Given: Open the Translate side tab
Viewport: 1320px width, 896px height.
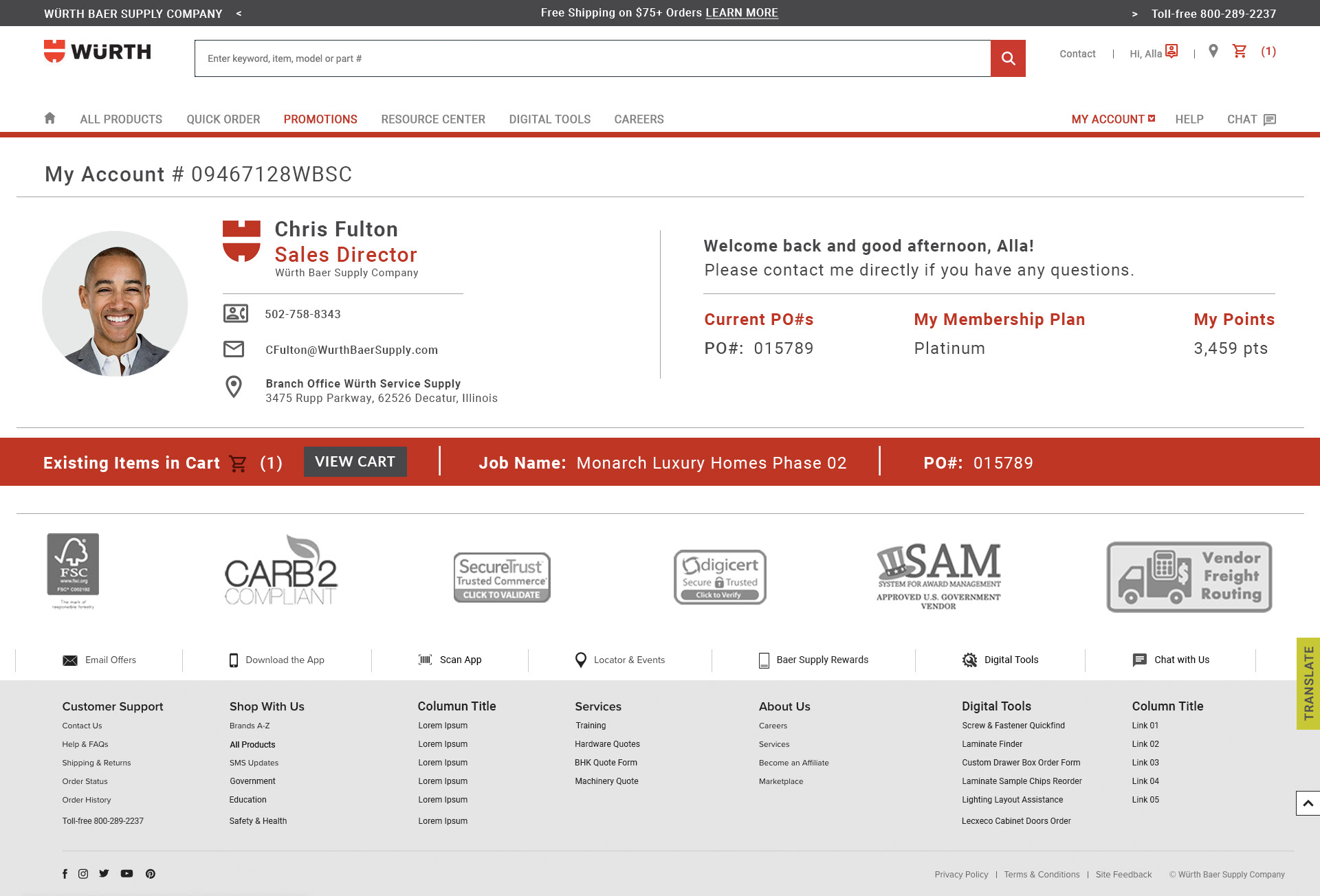Looking at the screenshot, I should click(x=1308, y=683).
